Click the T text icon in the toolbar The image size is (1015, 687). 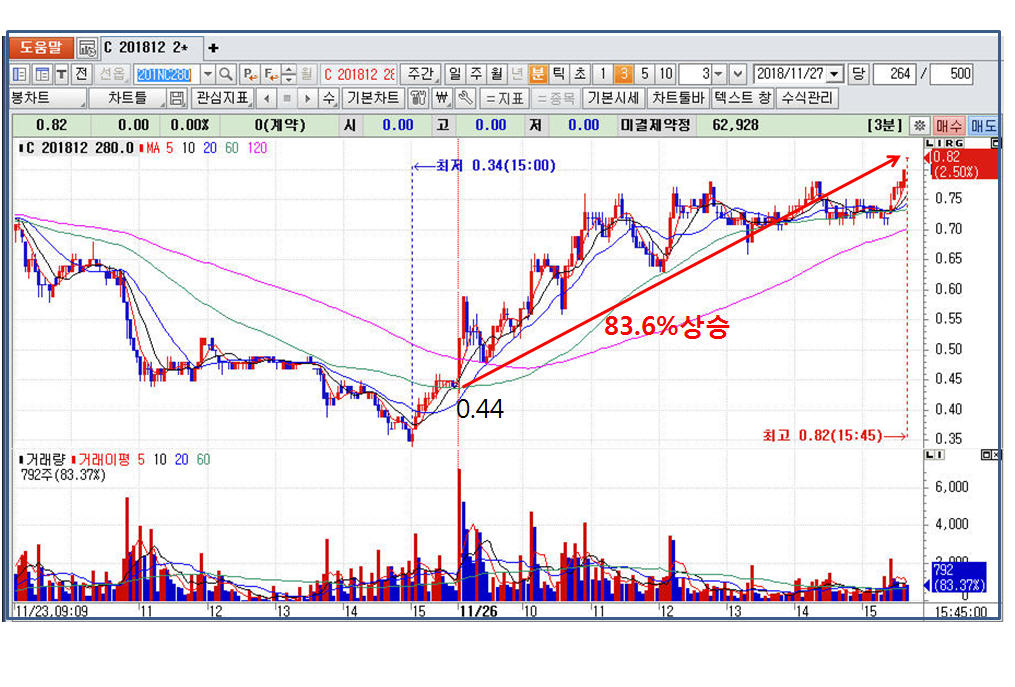click(62, 74)
